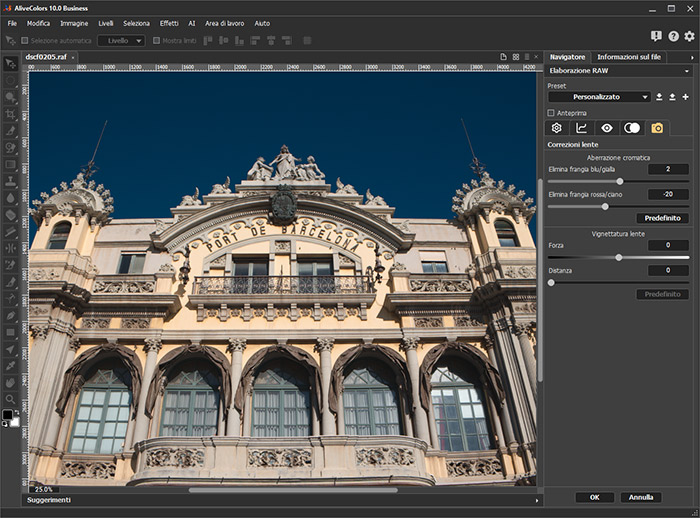Click the Elimina frangia rossa/ciano slider

pyautogui.click(x=605, y=206)
